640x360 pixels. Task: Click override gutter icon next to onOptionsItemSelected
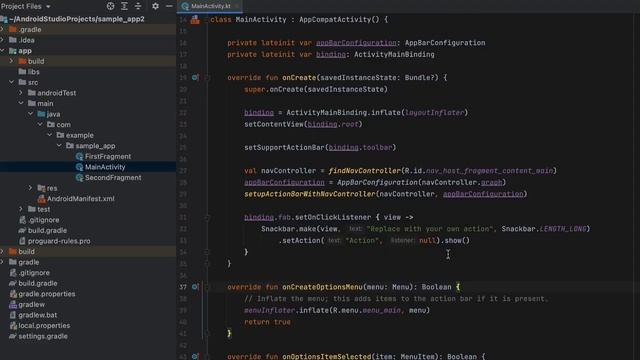[195, 356]
